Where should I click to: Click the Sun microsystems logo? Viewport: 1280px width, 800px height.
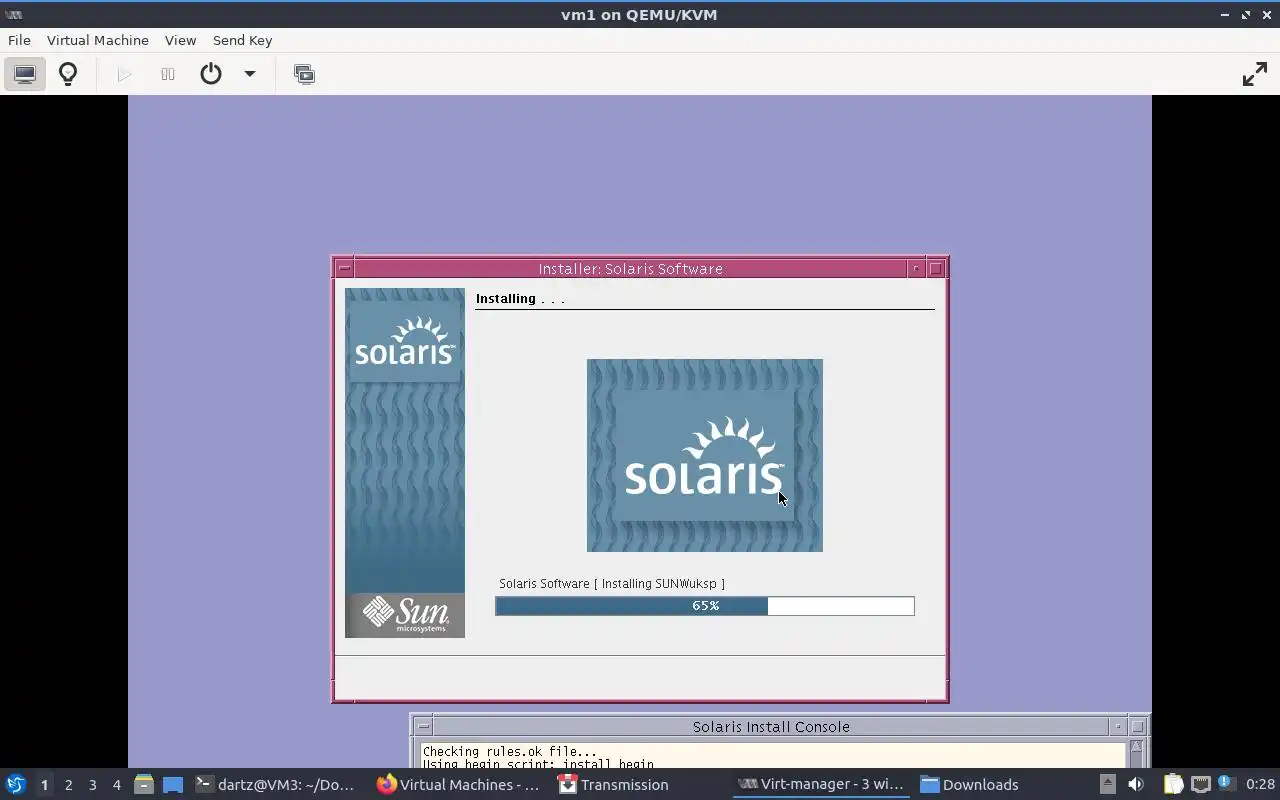tap(405, 614)
